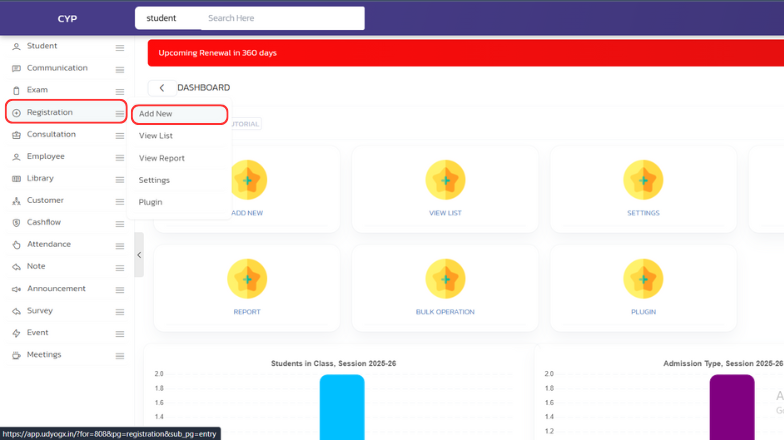Click the Library sidebar icon

click(16, 178)
